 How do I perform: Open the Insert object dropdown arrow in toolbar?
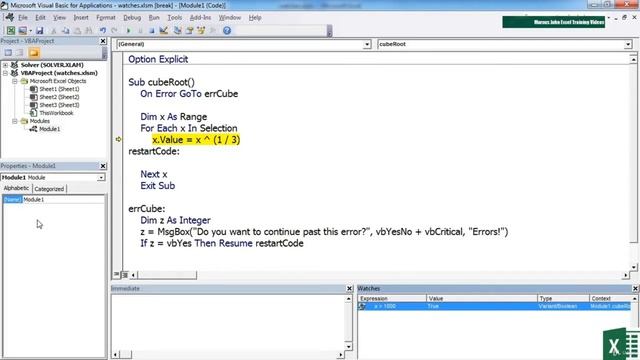point(30,31)
